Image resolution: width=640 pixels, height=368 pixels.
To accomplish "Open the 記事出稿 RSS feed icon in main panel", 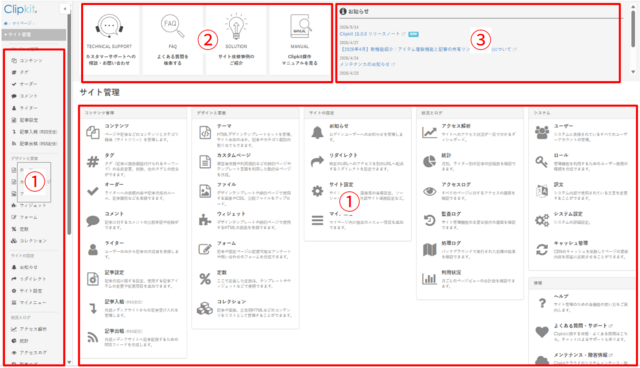I will coord(93,337).
